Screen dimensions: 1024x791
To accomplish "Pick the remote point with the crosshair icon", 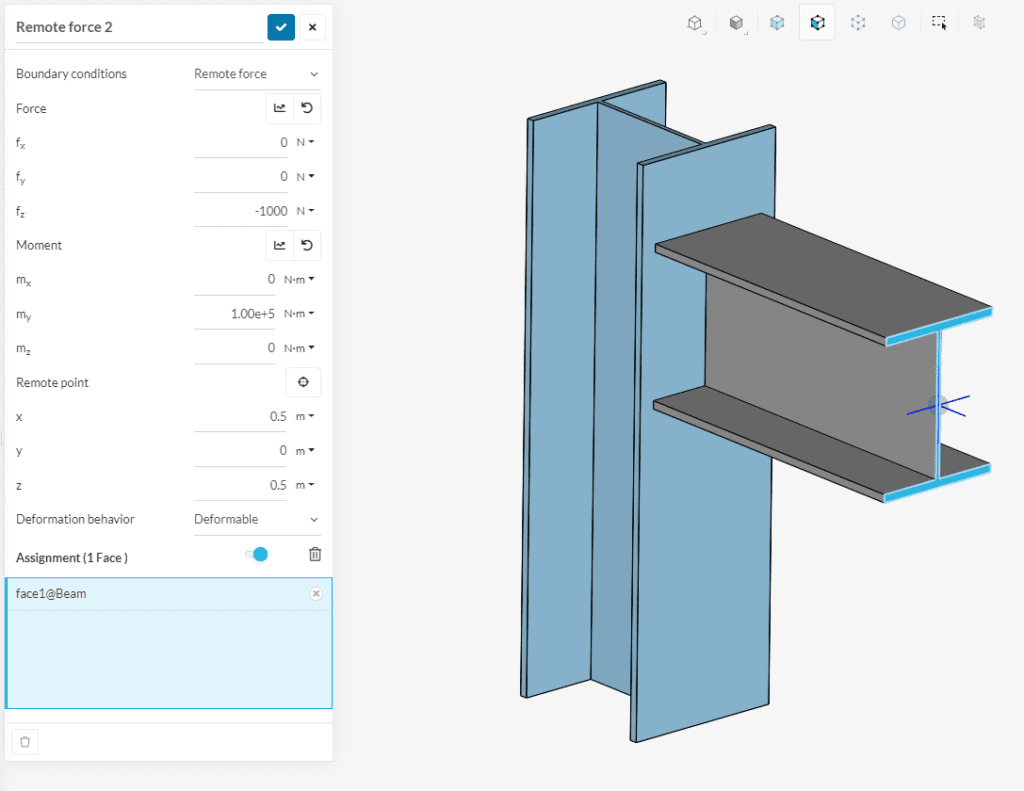I will 303,383.
